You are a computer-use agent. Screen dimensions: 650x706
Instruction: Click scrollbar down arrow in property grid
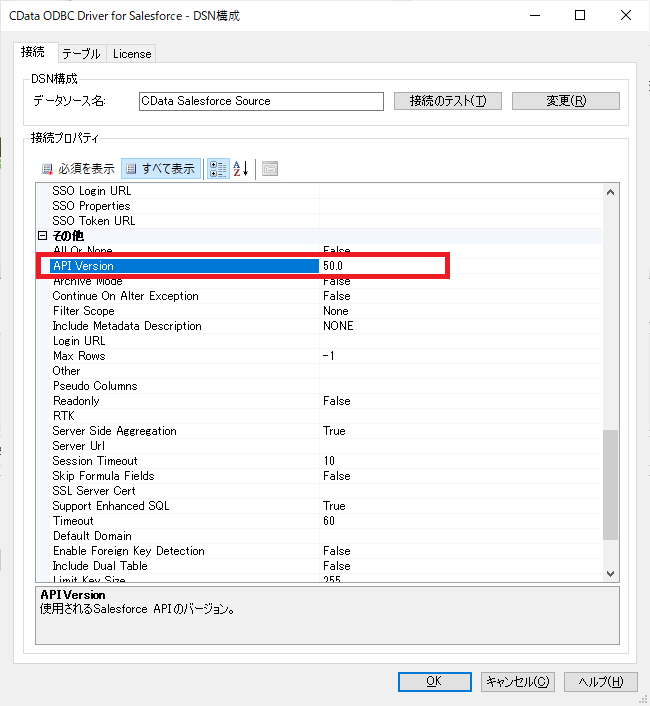[x=610, y=574]
